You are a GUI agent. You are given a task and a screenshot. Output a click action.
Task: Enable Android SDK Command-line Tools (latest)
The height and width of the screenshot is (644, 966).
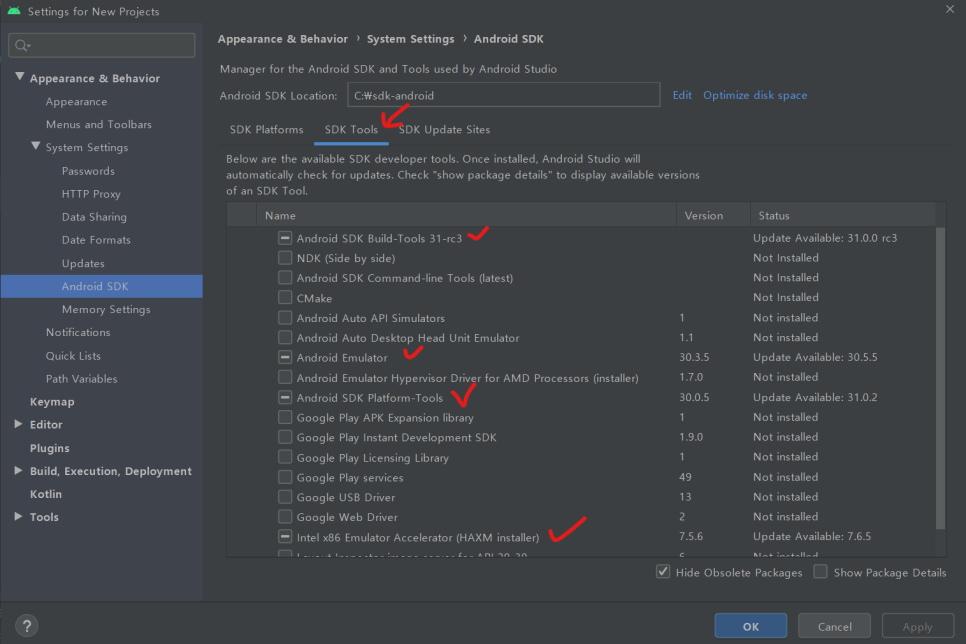click(285, 277)
